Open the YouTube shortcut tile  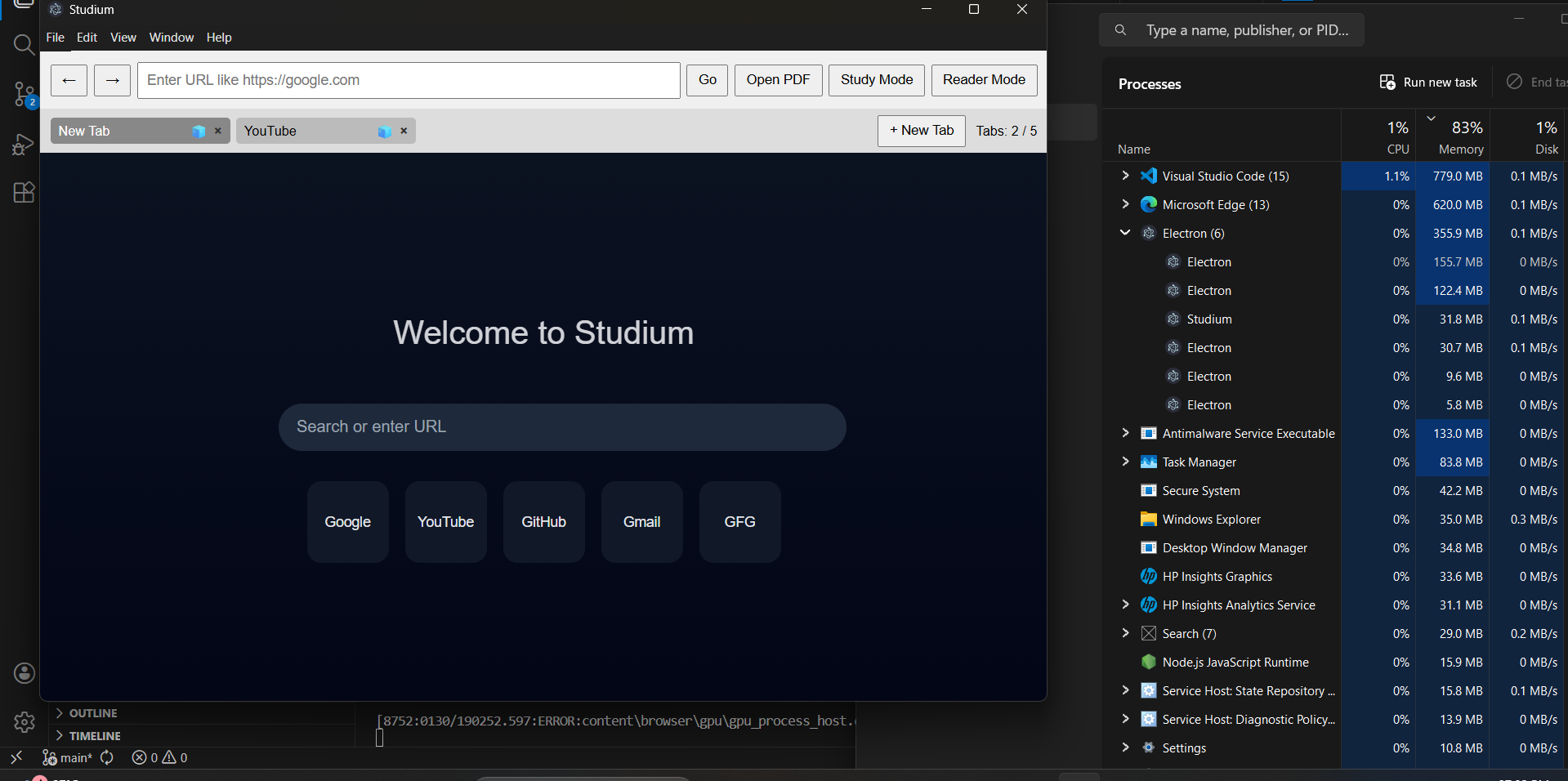[446, 522]
